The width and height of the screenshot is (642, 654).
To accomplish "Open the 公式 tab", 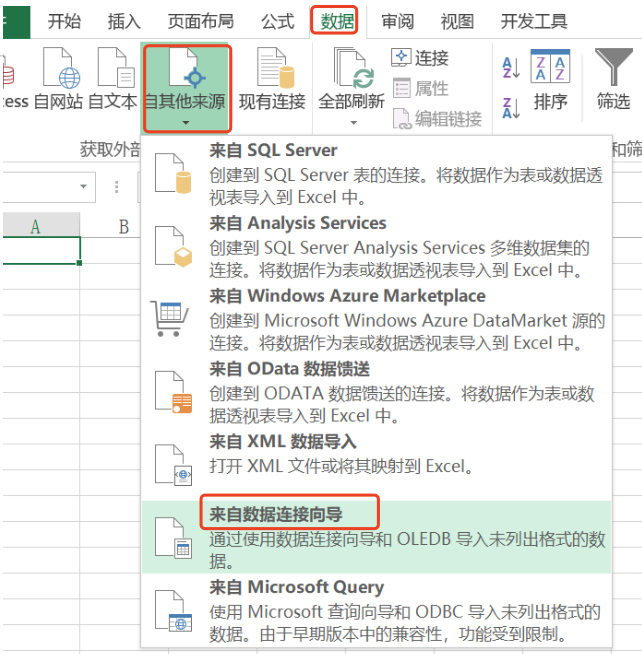I will [x=277, y=21].
